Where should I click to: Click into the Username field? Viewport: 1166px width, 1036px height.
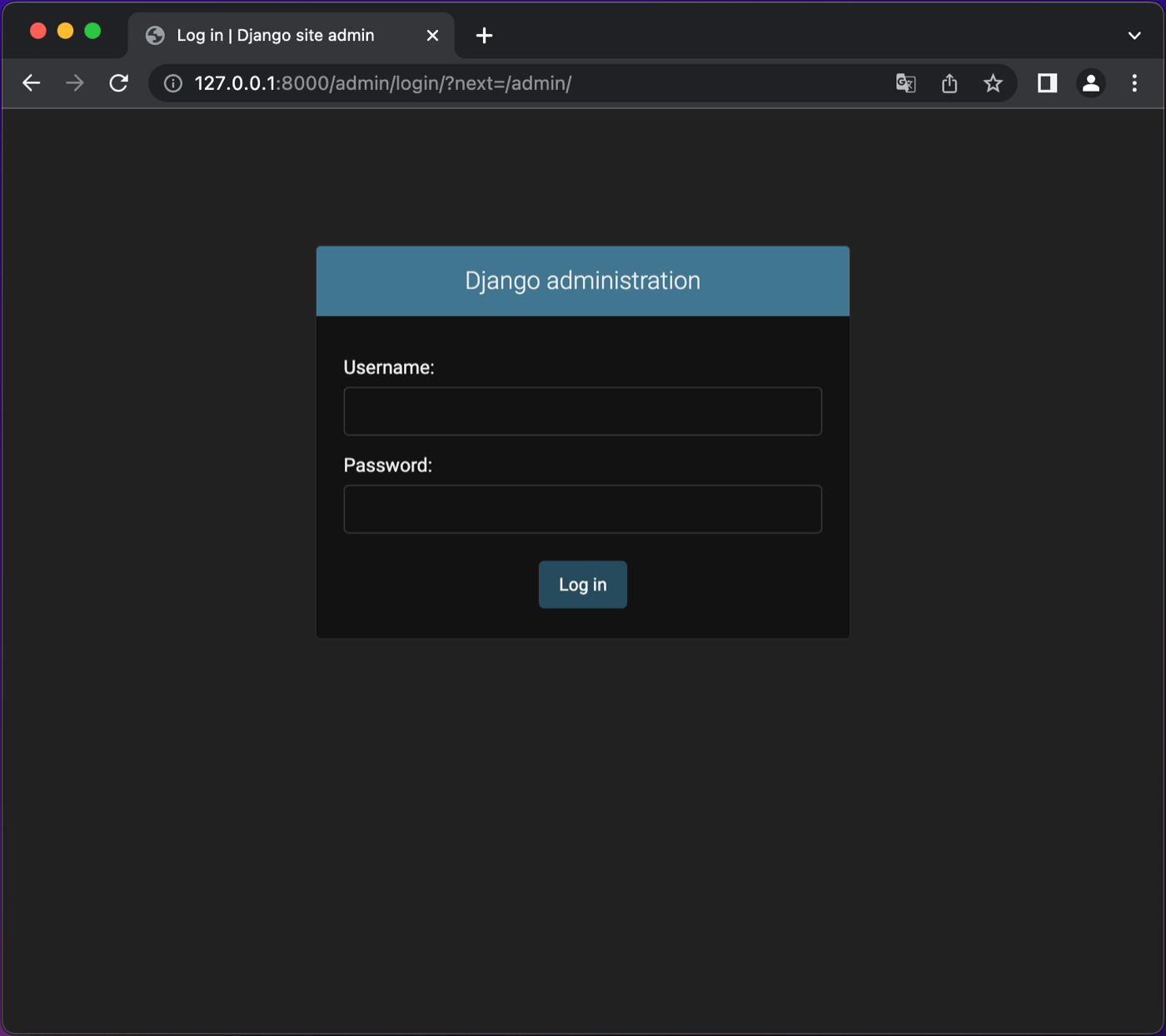click(583, 411)
